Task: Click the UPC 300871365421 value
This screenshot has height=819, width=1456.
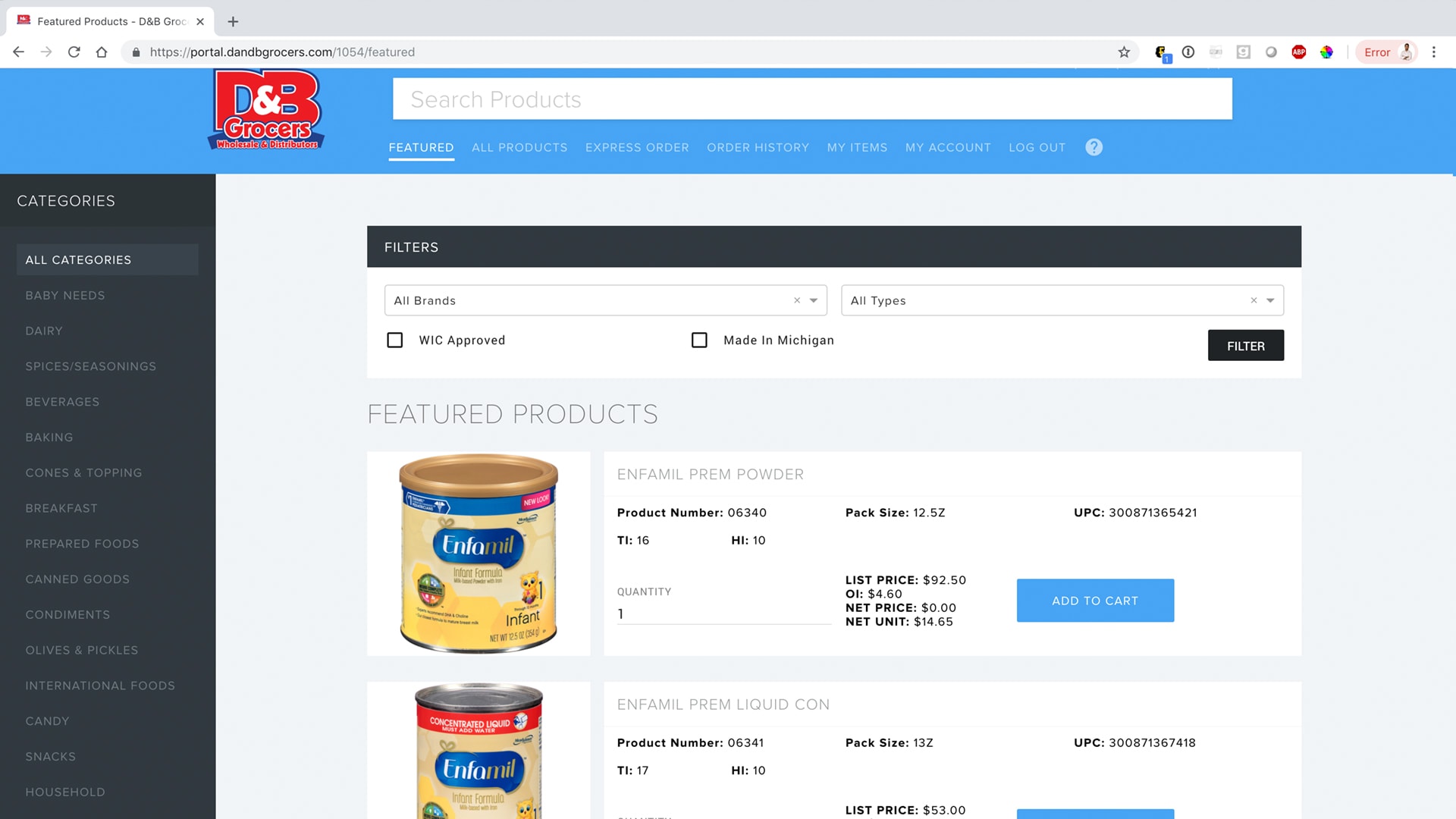Action: tap(1153, 513)
